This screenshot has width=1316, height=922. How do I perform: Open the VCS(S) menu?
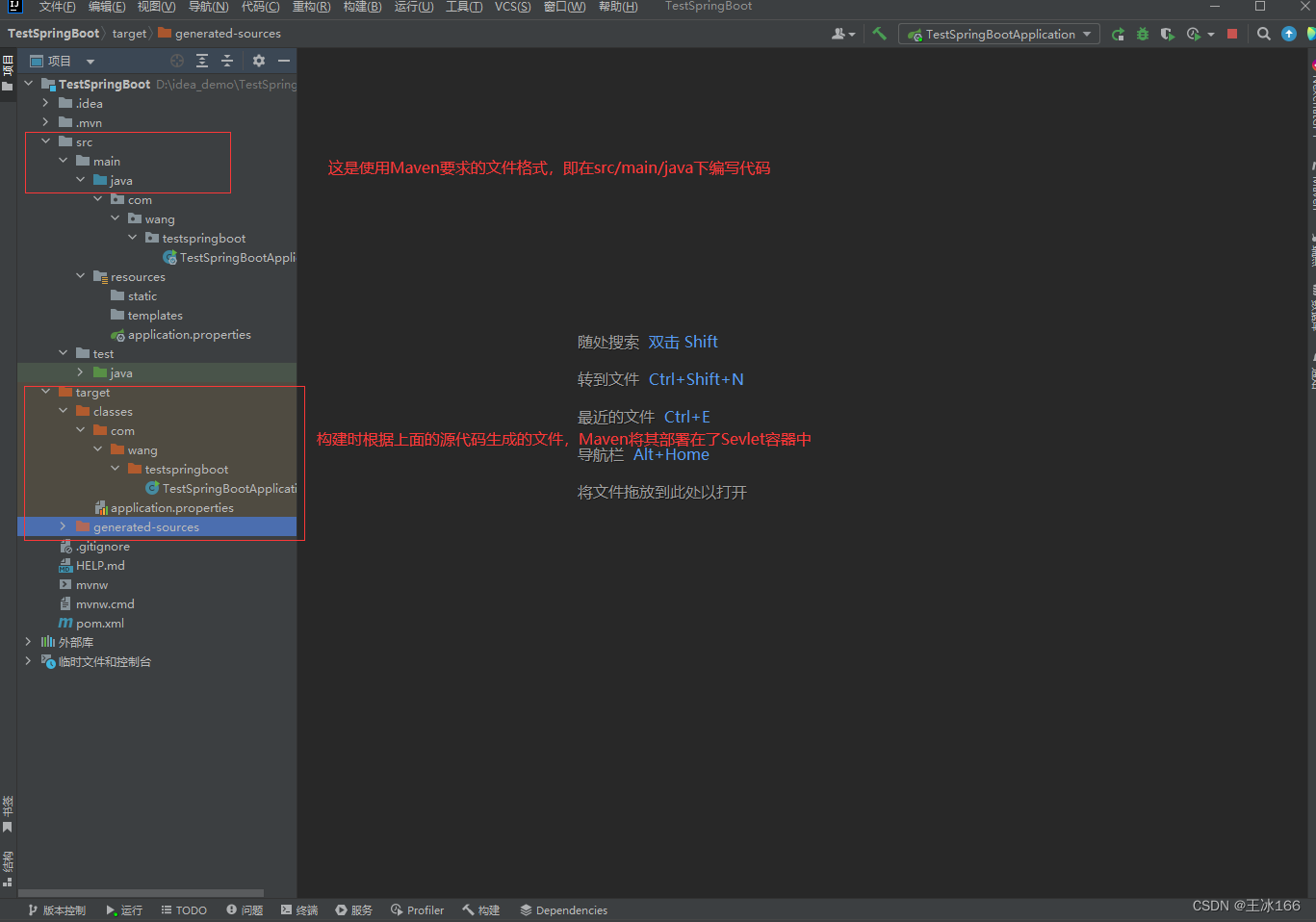pyautogui.click(x=513, y=7)
